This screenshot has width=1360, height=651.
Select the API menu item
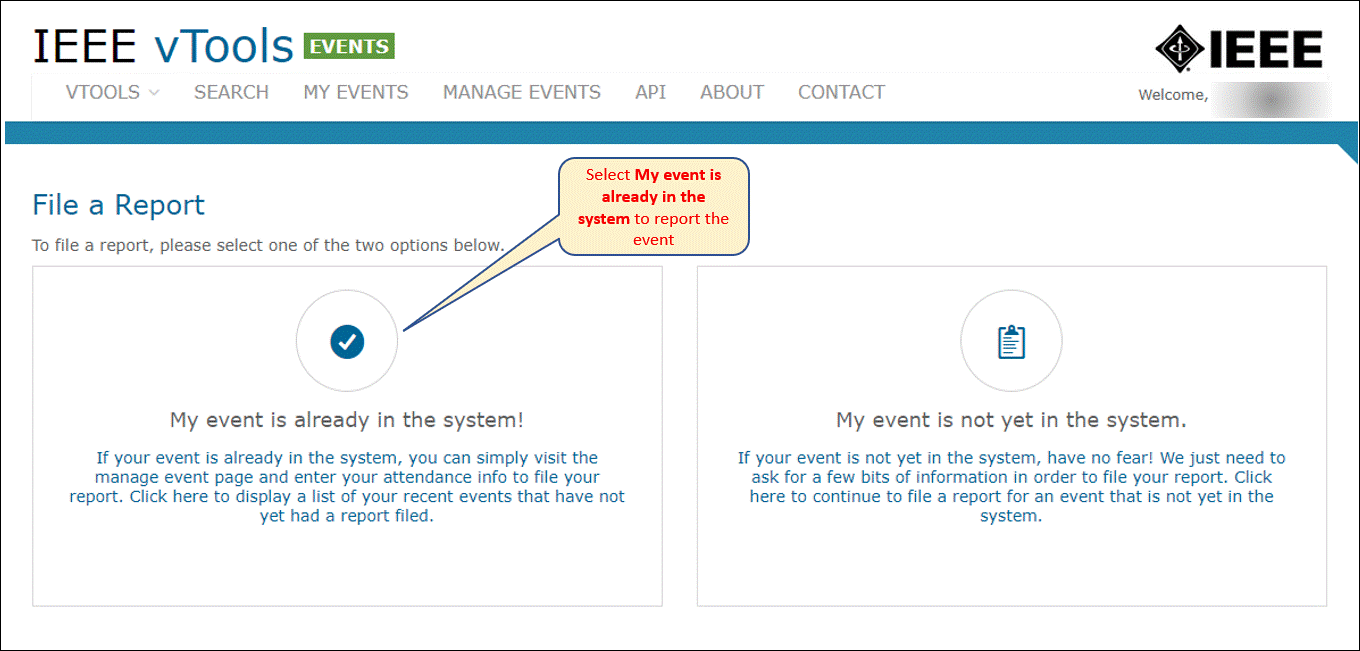[650, 92]
